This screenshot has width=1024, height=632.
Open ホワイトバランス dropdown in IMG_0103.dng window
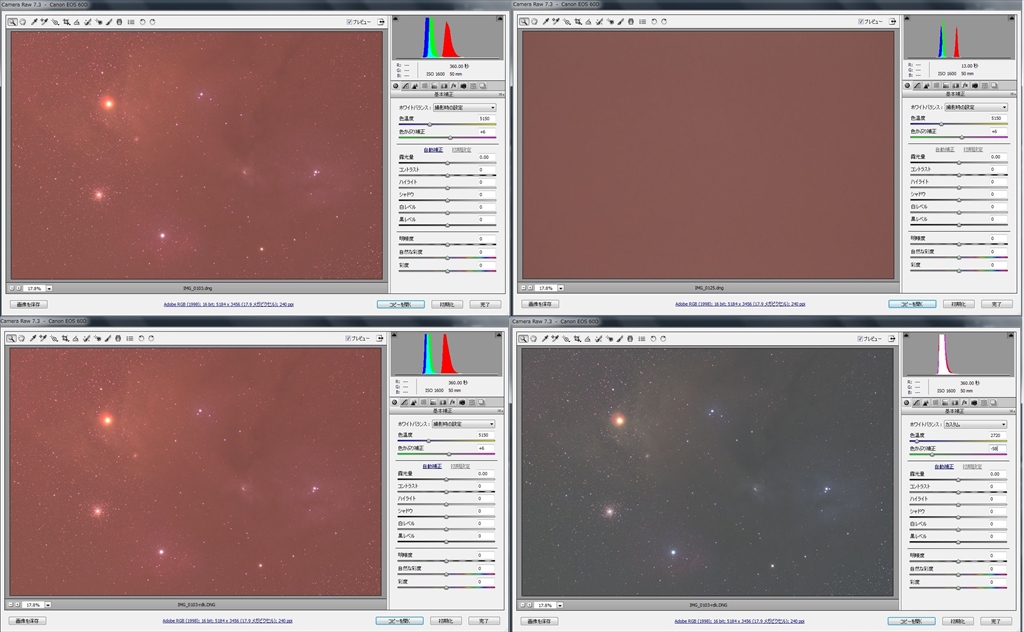point(464,107)
